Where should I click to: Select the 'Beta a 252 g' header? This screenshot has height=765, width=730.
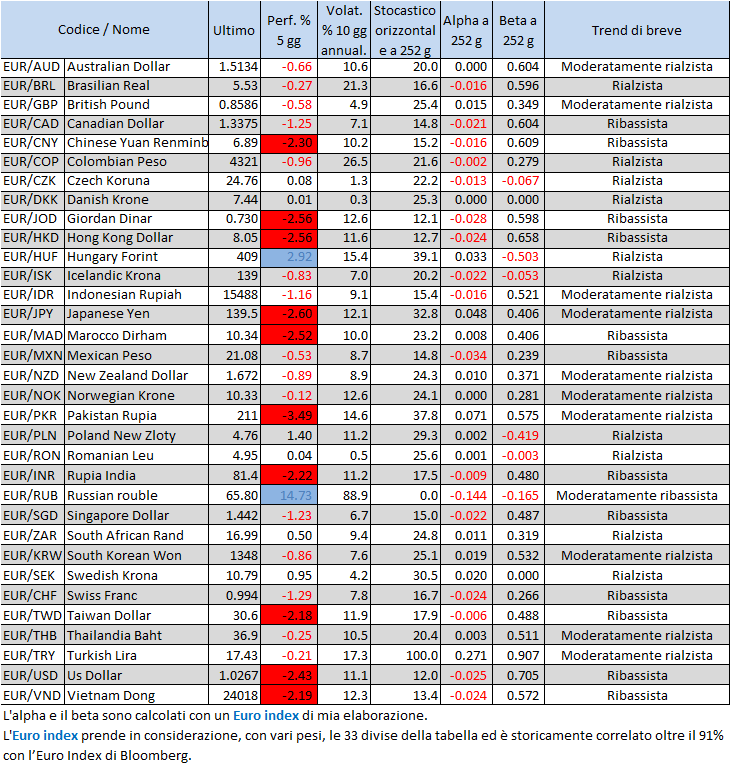[518, 30]
